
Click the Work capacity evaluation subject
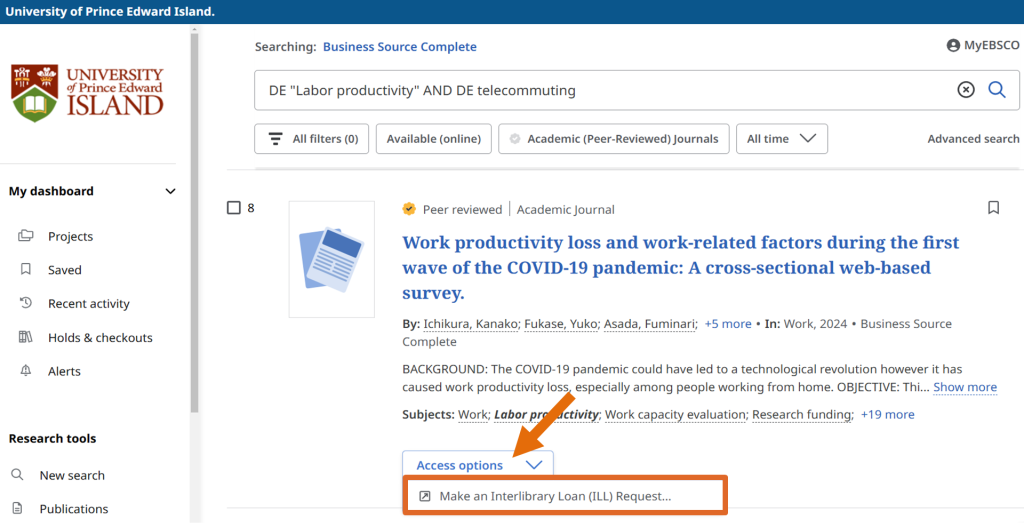click(675, 415)
